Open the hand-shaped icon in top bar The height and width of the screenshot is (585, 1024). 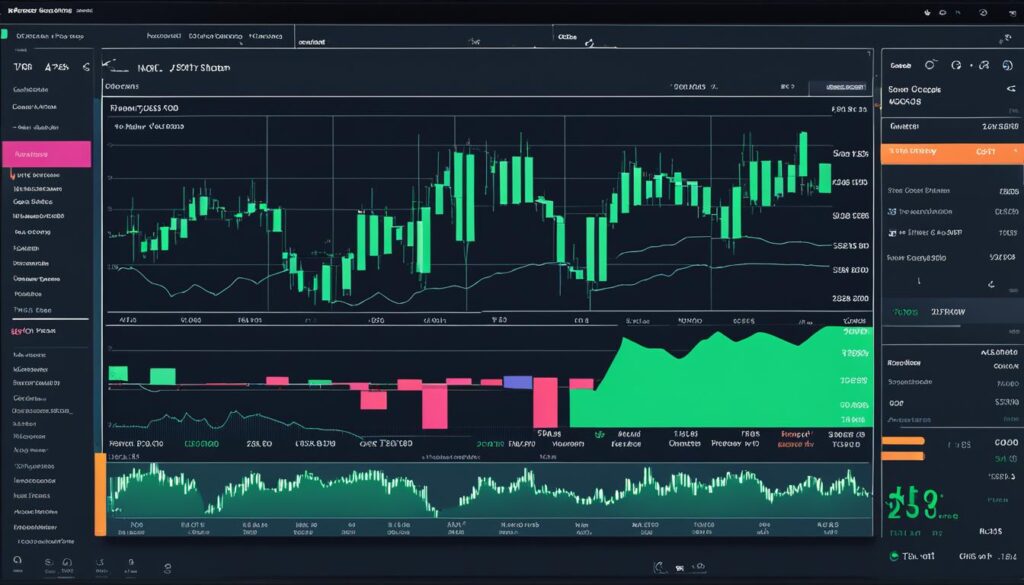927,12
